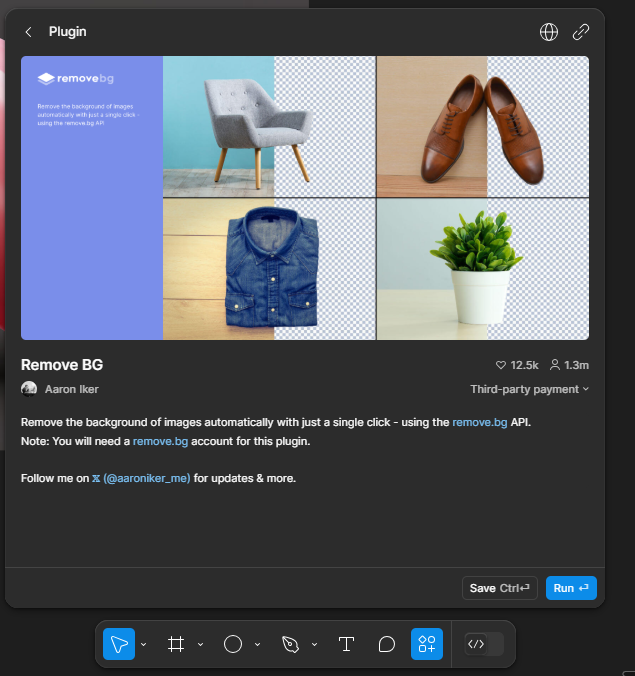Open remove.bg link in first description line
635x676 pixels.
tap(479, 422)
